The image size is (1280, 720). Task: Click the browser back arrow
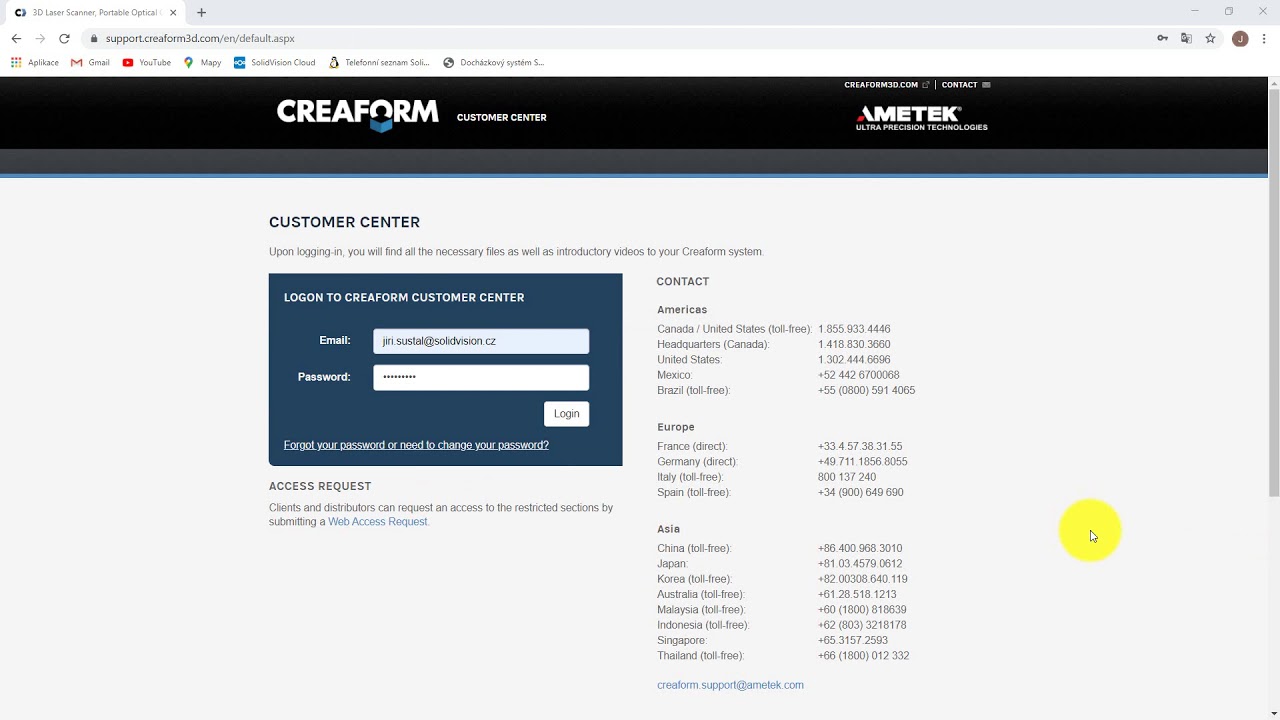(16, 38)
